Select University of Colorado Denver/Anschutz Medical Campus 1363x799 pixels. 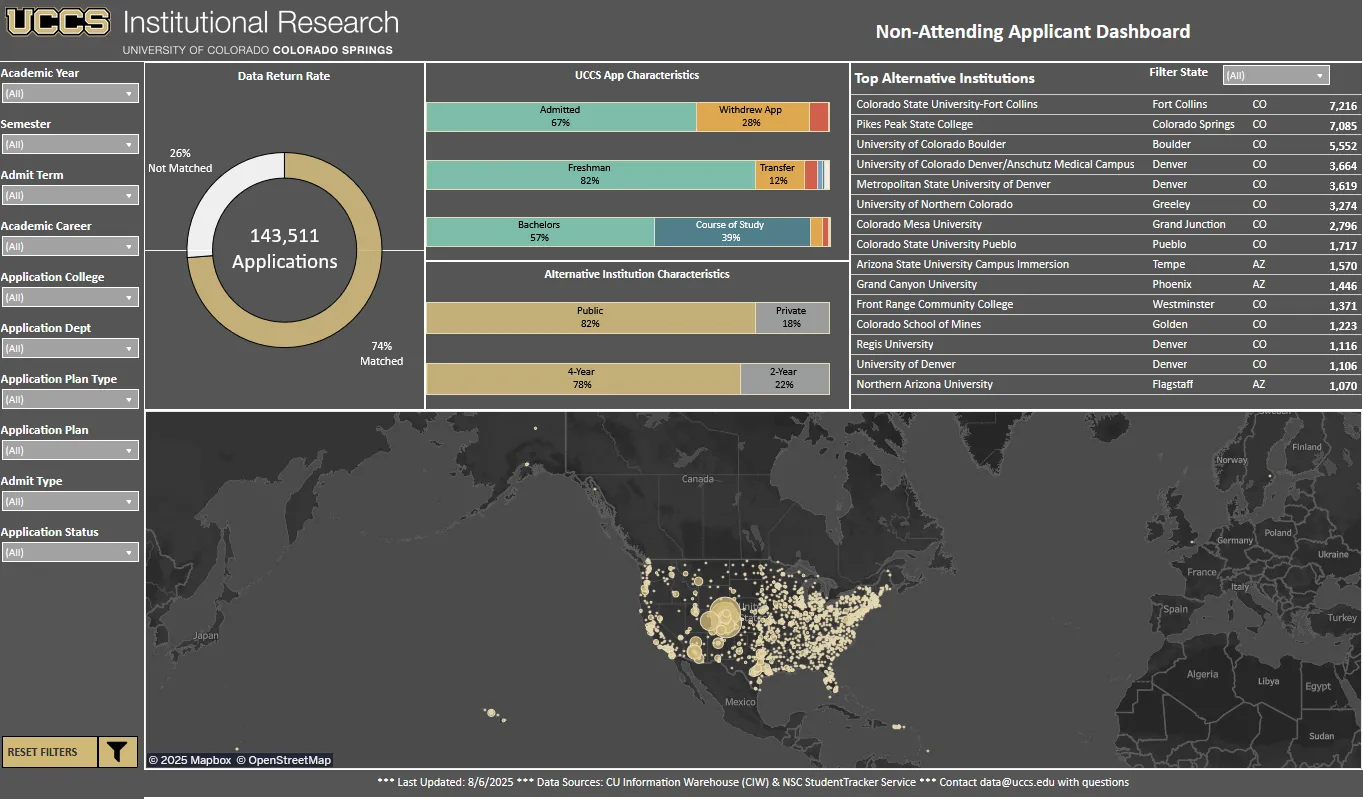(1106, 165)
